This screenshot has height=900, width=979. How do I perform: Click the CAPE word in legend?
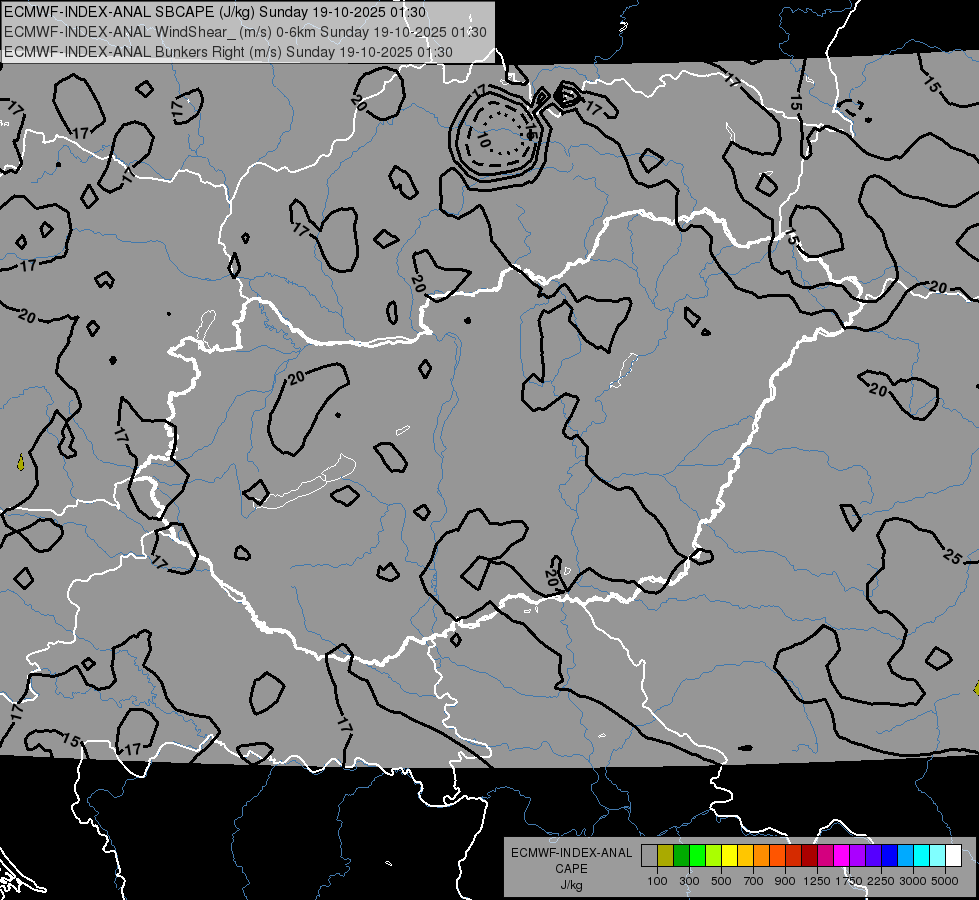[571, 869]
